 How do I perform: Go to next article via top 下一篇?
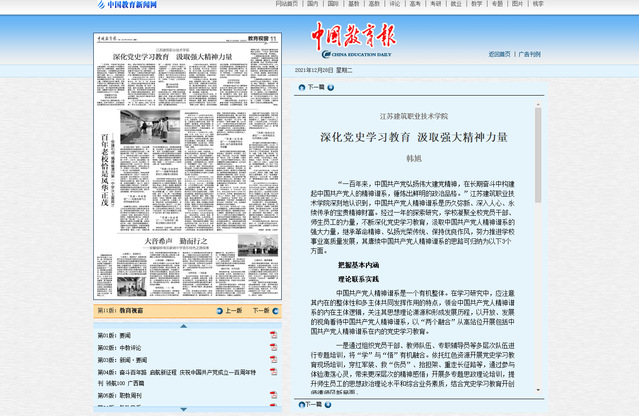coord(315,88)
